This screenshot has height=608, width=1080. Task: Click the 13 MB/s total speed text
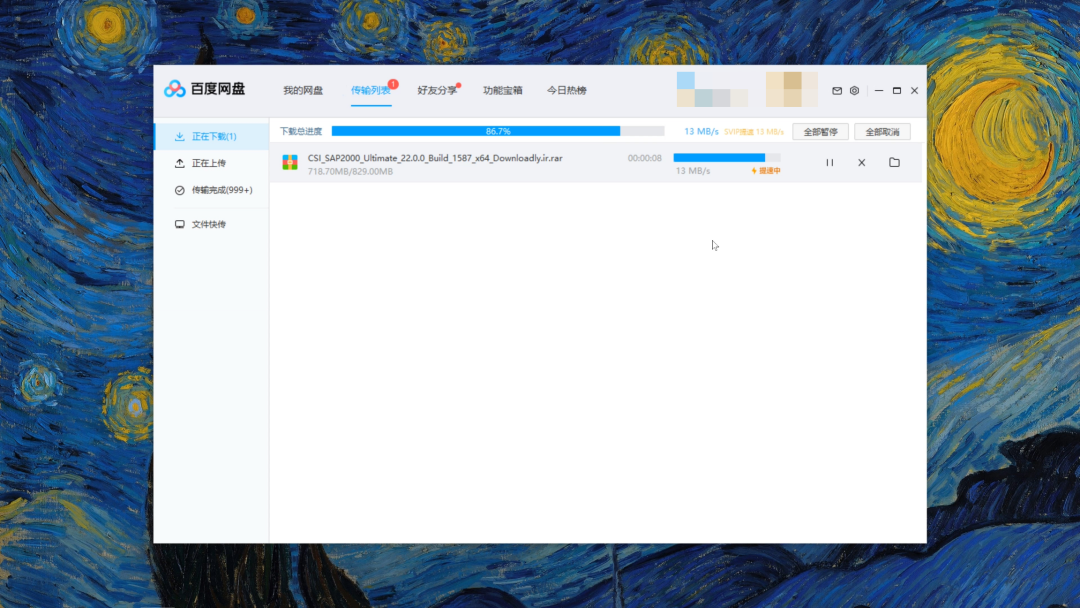click(701, 132)
